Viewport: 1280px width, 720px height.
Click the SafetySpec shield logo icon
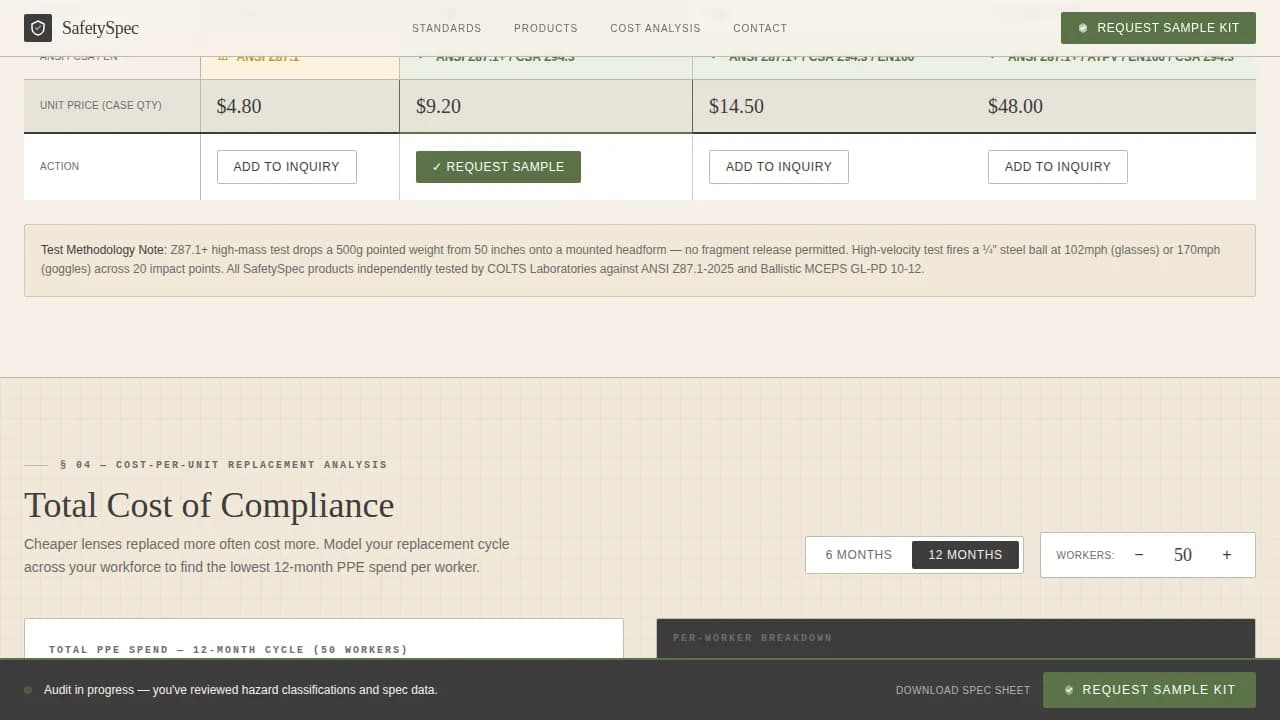38,28
